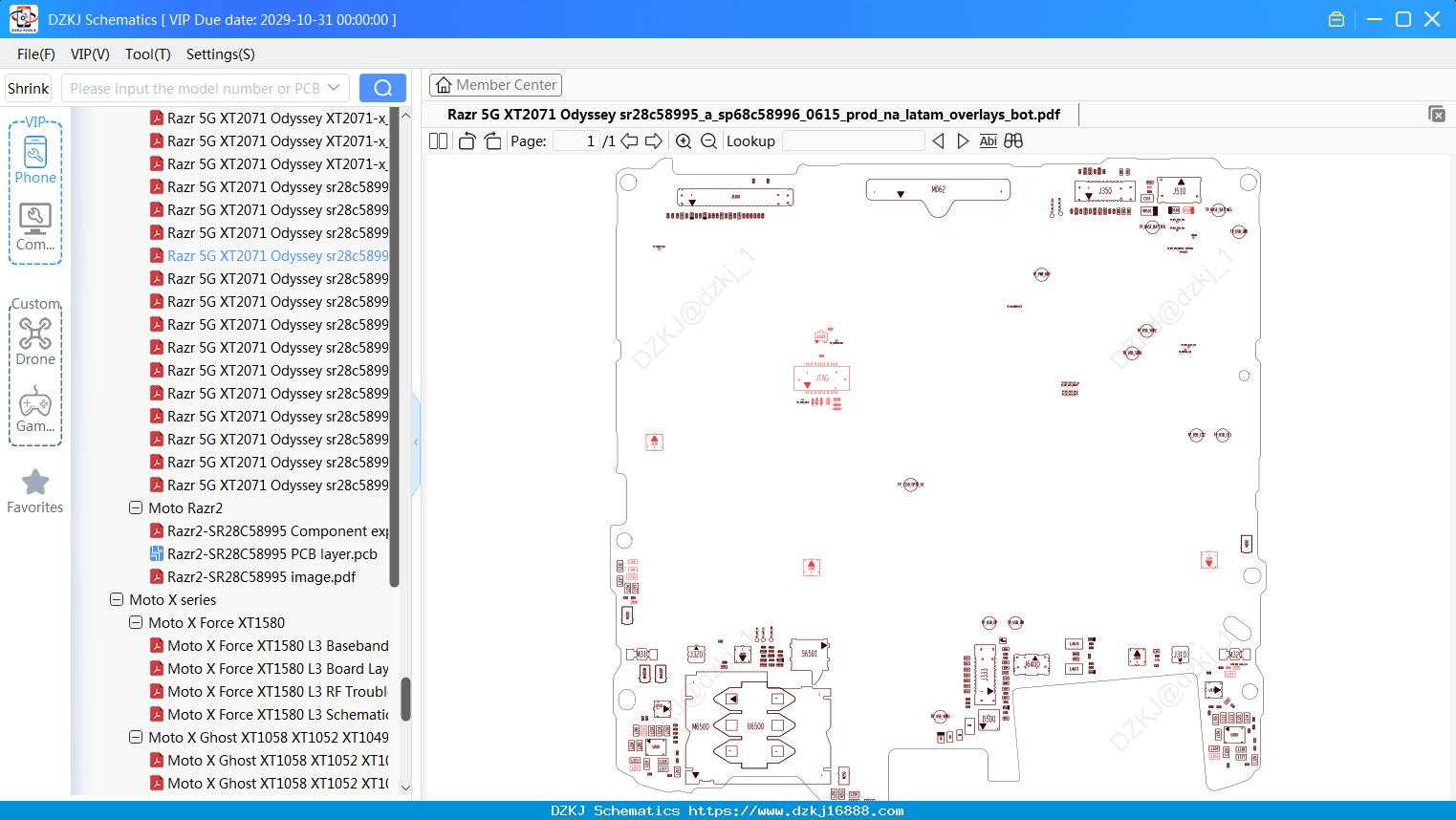Open the Computer category in sidebar
1456x820 pixels.
tap(35, 227)
